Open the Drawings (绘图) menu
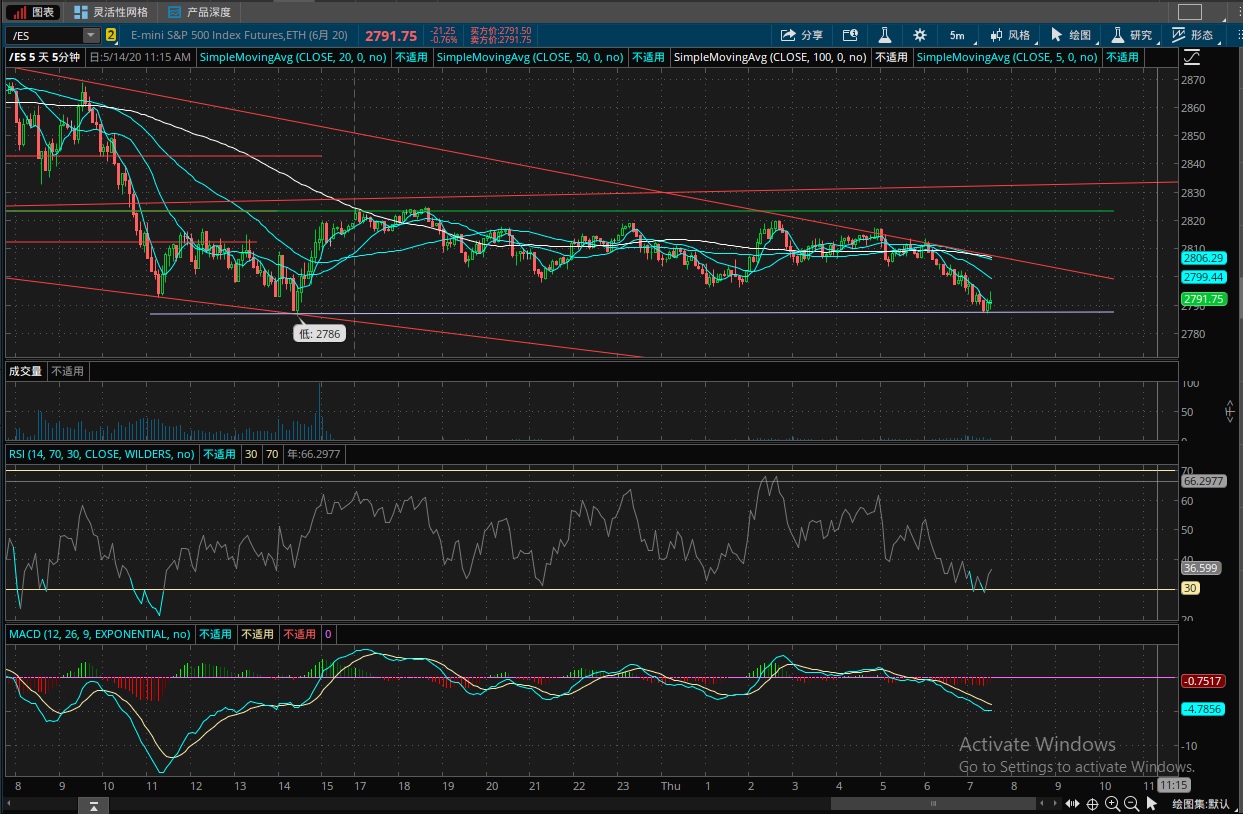This screenshot has width=1243, height=814. (1071, 35)
